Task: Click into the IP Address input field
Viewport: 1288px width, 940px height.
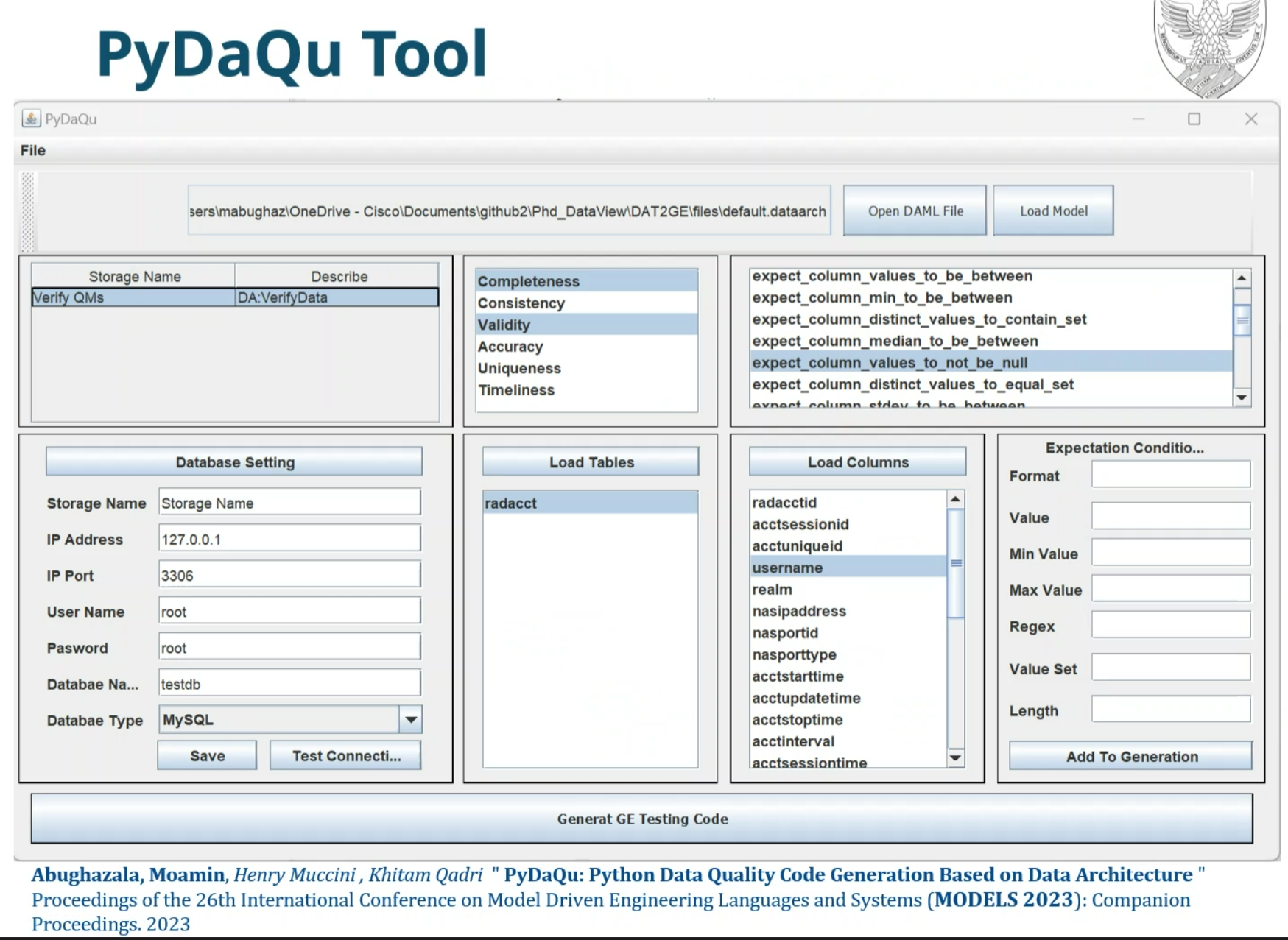Action: (289, 539)
